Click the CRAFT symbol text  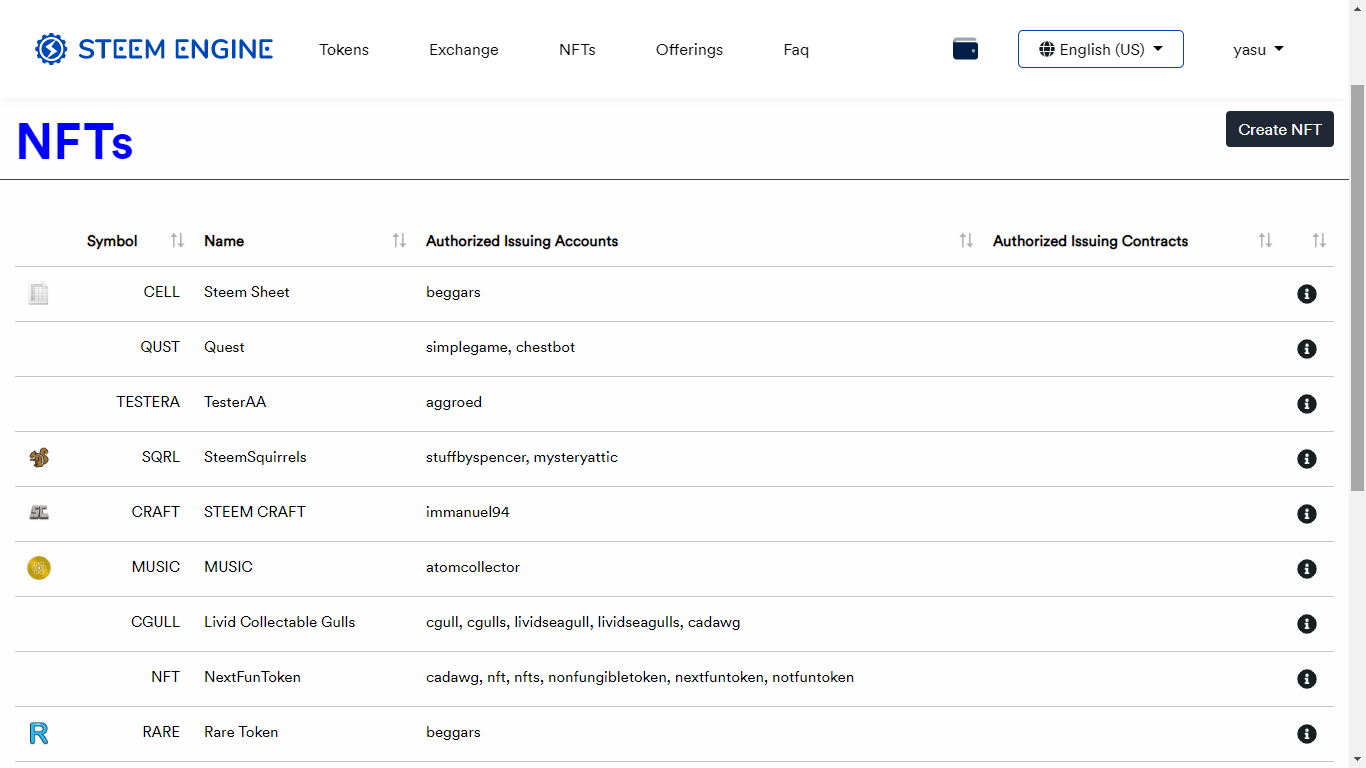coord(156,512)
